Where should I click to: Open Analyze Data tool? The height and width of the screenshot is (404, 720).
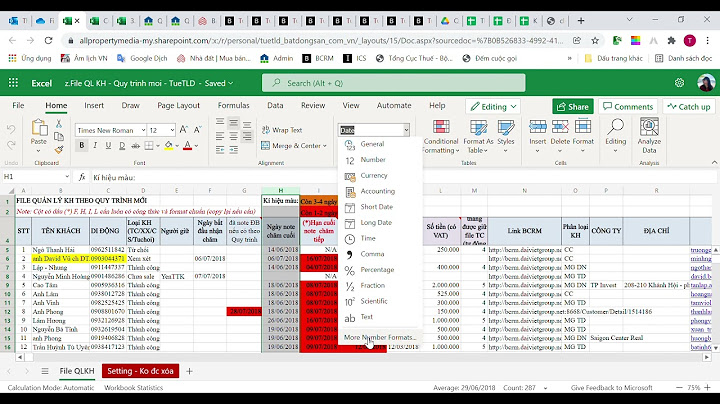coord(649,136)
